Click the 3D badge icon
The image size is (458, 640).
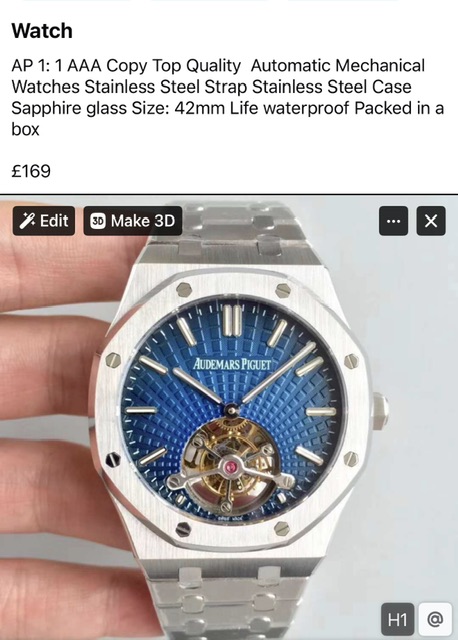tap(98, 221)
